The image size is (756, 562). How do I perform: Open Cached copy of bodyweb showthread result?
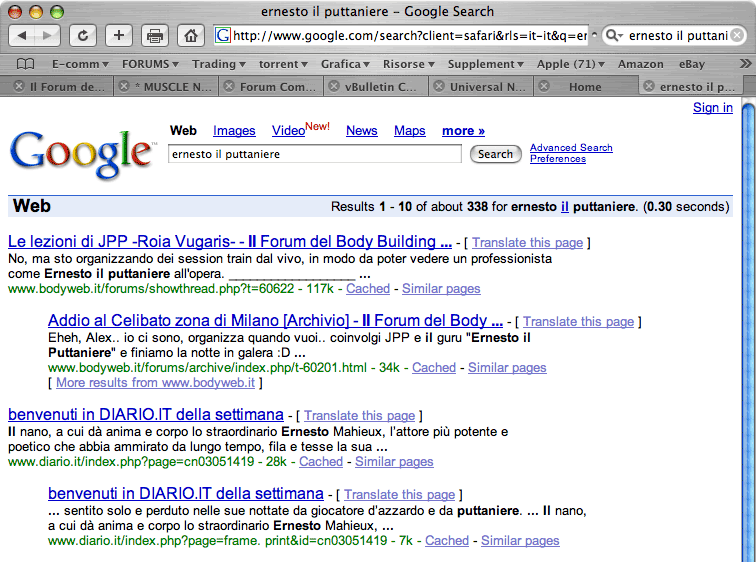[368, 289]
